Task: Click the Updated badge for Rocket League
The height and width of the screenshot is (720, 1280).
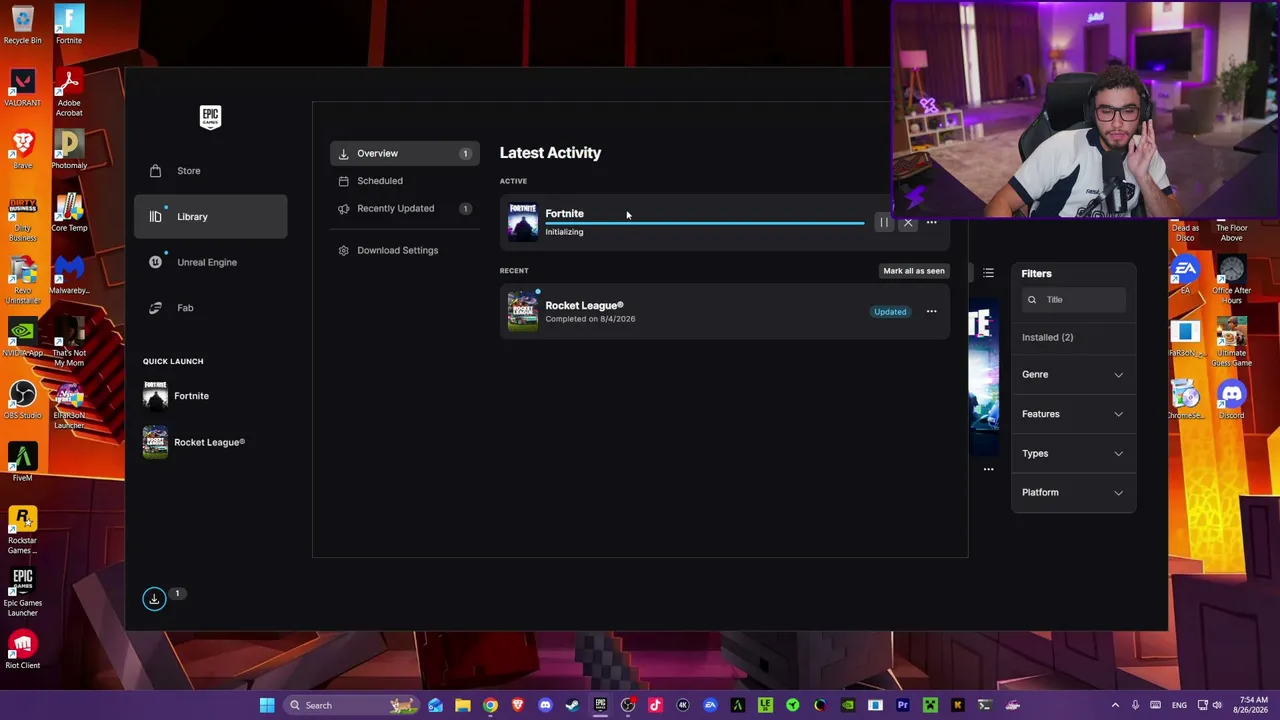Action: click(x=890, y=312)
